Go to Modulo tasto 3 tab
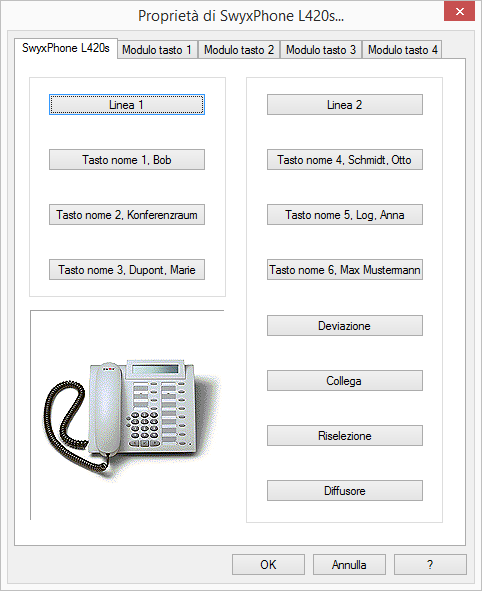 point(321,50)
